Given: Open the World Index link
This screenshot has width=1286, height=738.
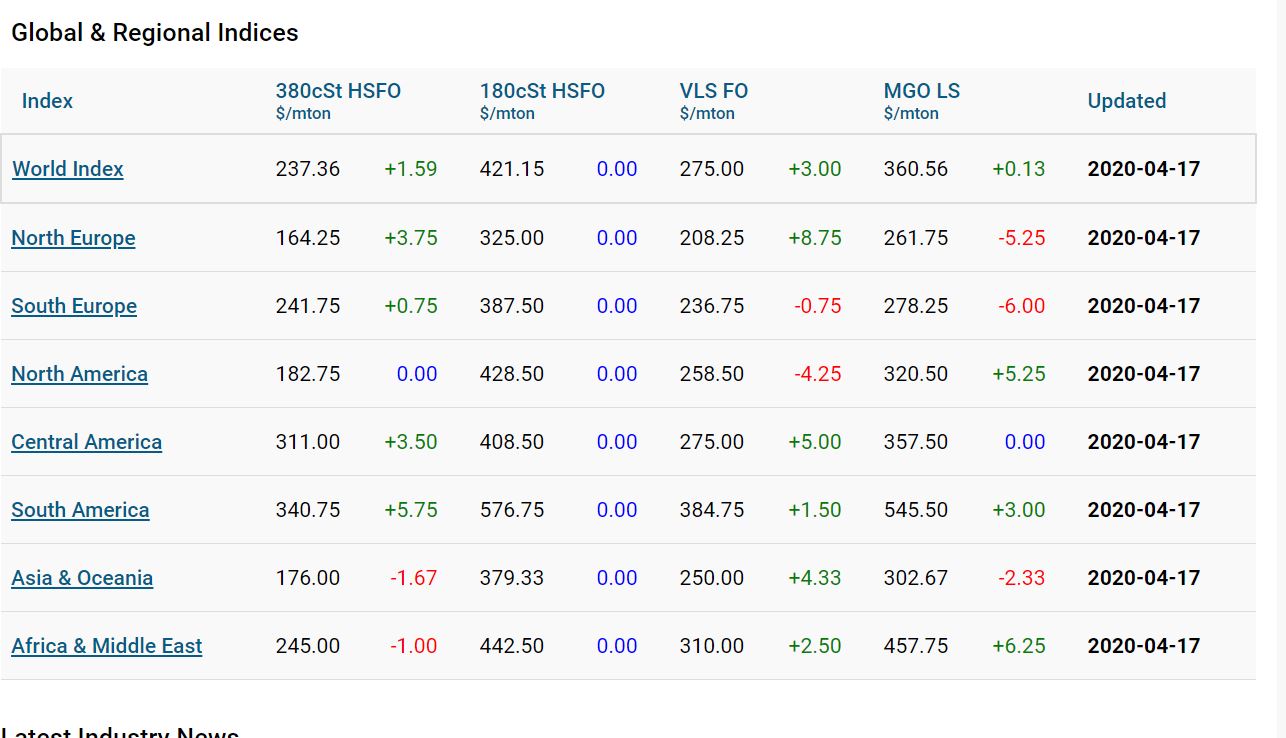Looking at the screenshot, I should pyautogui.click(x=68, y=169).
